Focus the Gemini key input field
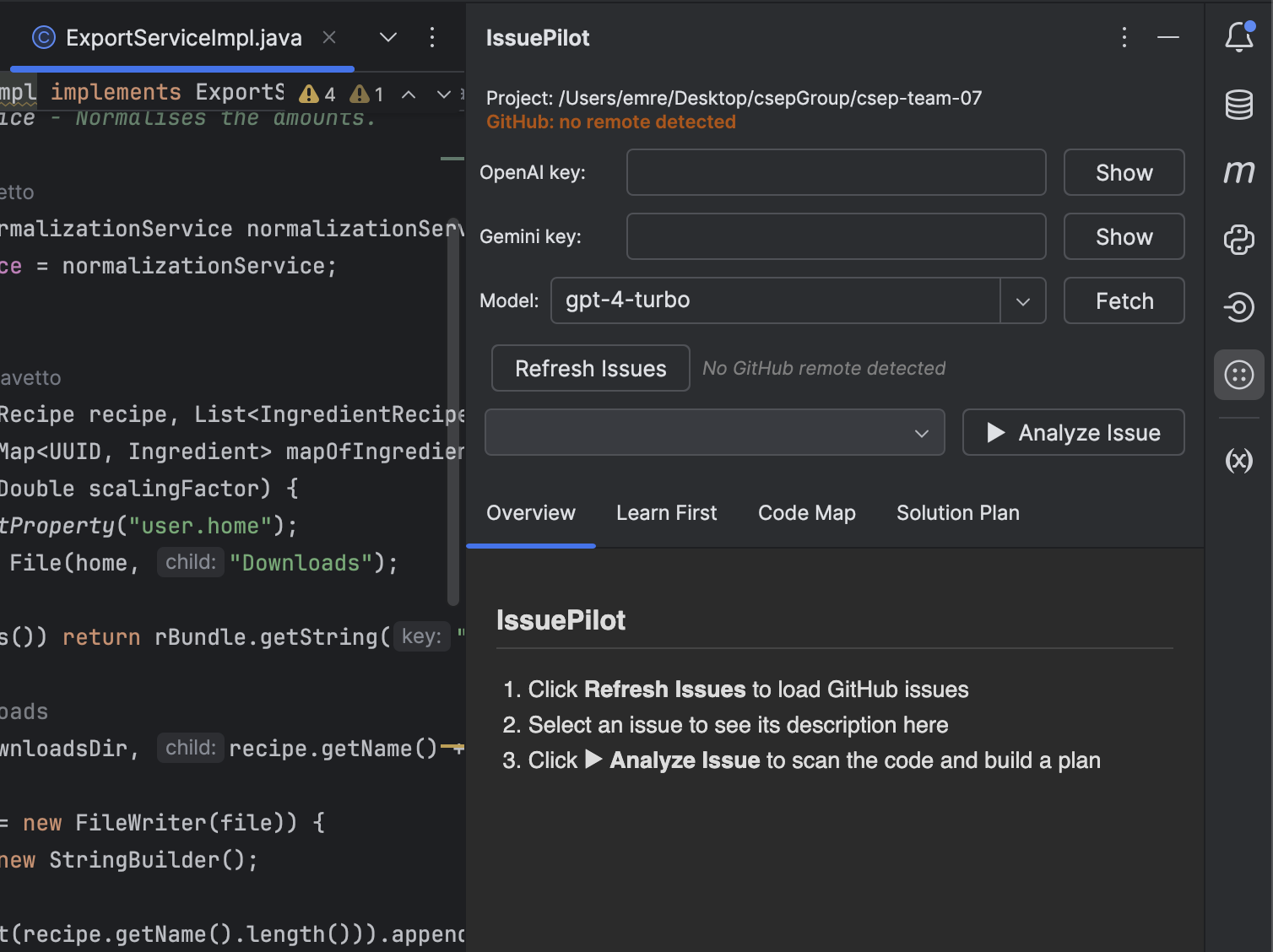 tap(837, 236)
